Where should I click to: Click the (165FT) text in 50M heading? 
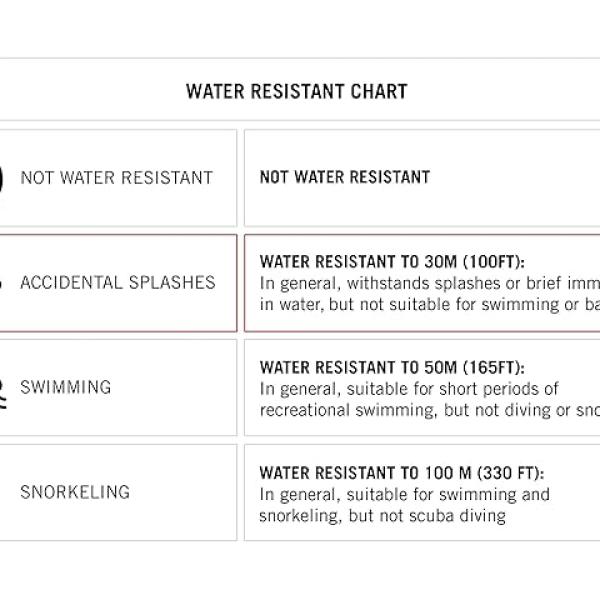[x=494, y=368]
